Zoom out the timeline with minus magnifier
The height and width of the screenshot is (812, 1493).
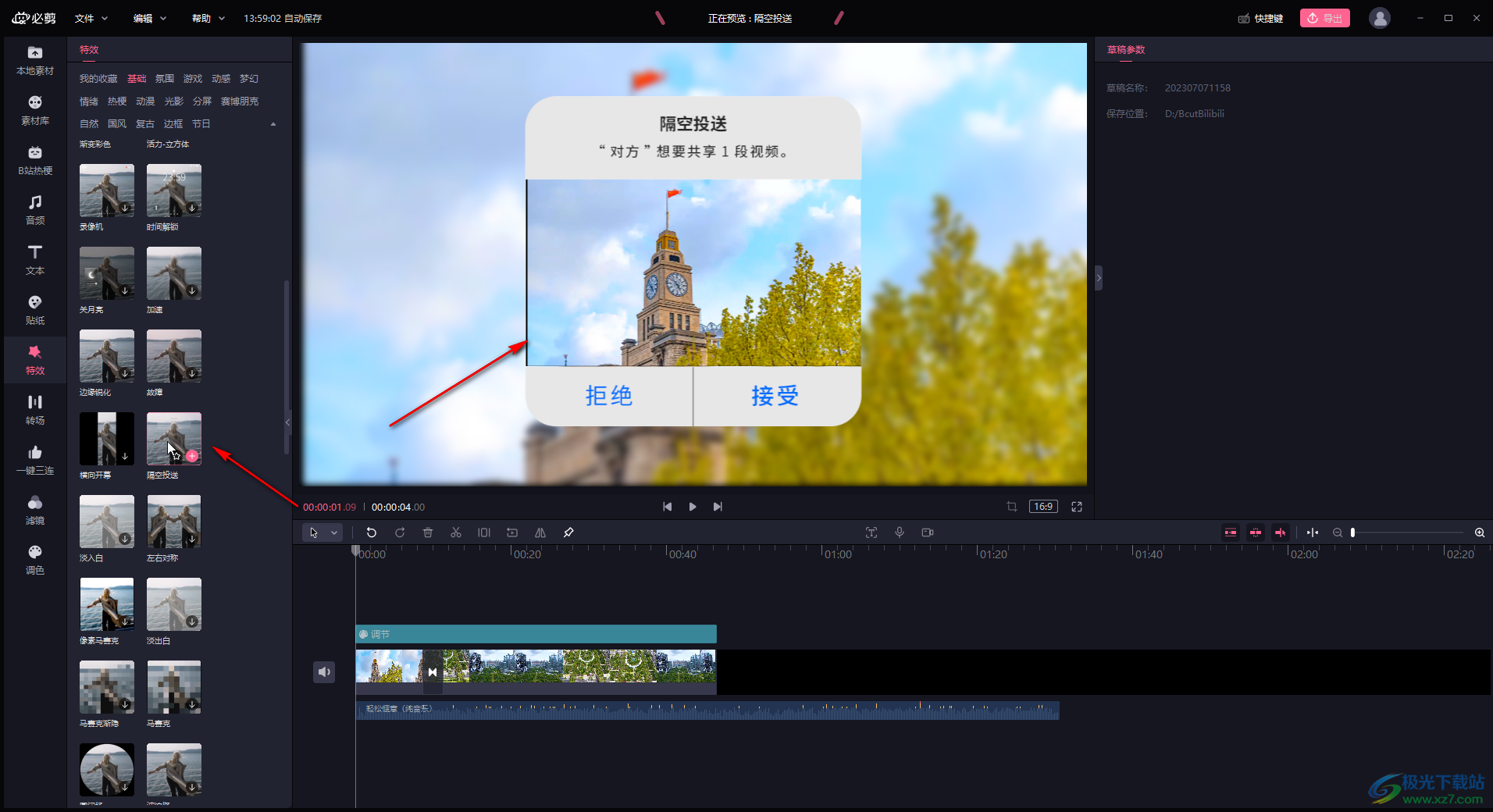click(x=1338, y=532)
